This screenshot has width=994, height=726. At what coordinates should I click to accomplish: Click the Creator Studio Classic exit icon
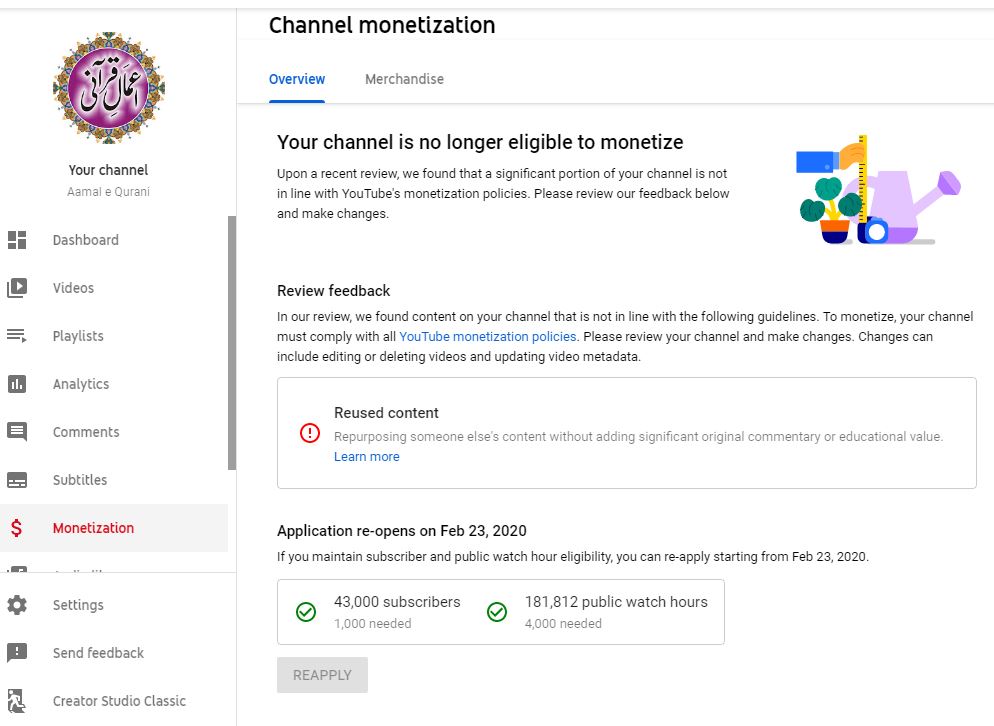17,701
